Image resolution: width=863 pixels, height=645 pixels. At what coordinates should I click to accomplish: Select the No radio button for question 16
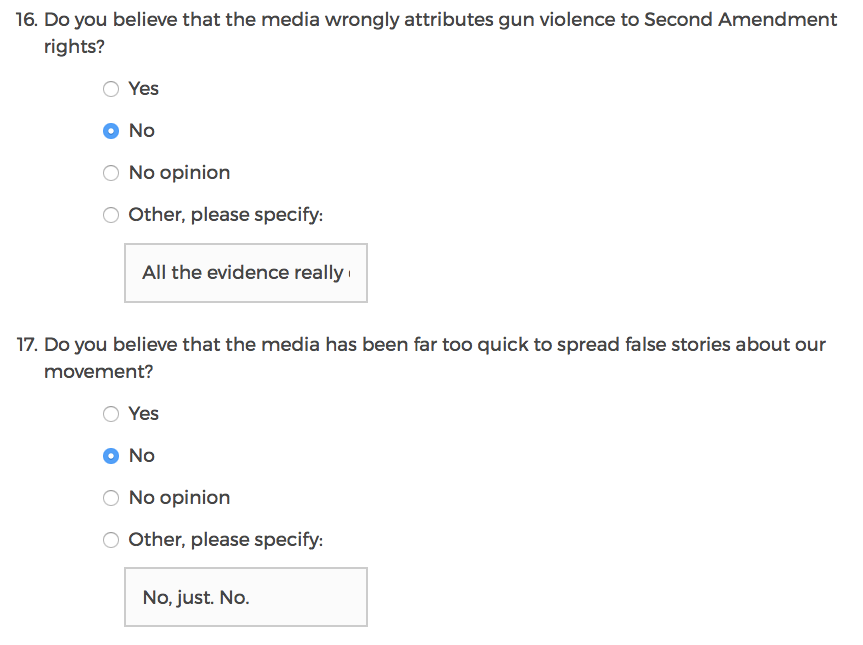coord(111,131)
